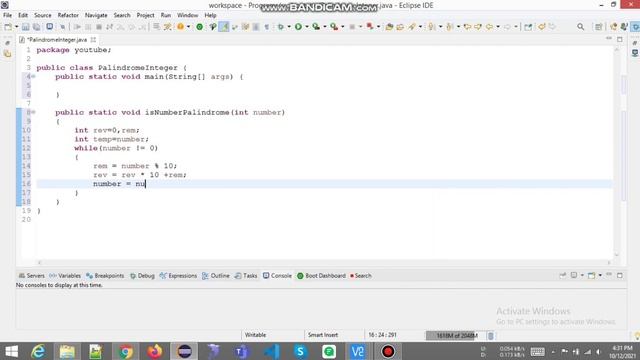Click the External Tools run icon
Viewport: 640px width, 360px height.
click(334, 27)
